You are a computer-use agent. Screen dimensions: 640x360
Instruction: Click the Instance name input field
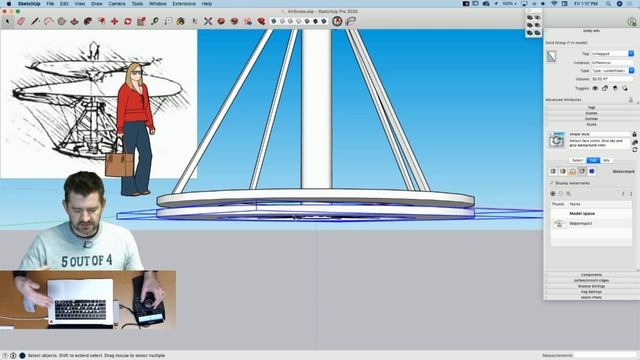(612, 62)
